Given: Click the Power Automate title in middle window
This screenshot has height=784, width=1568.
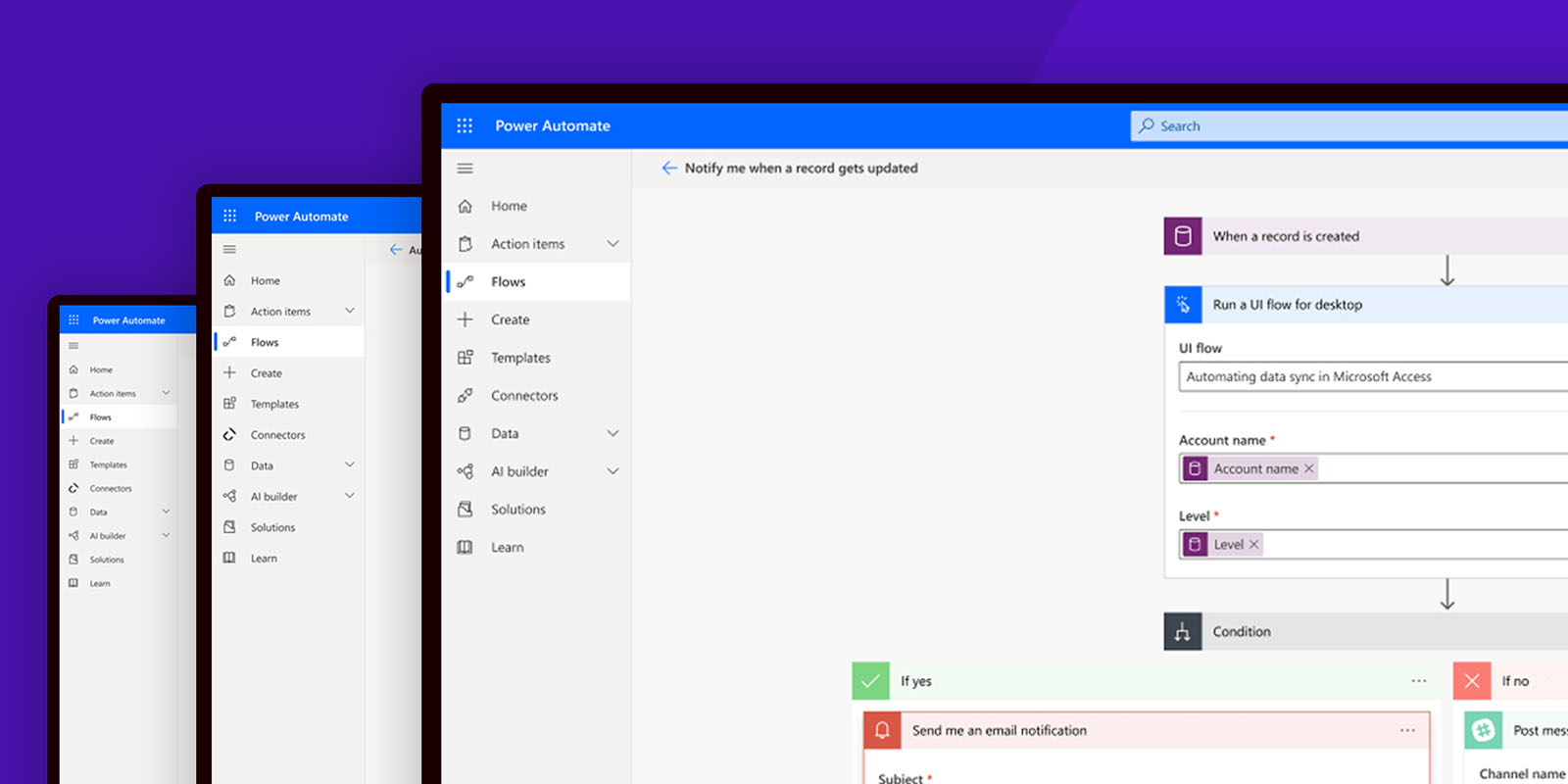Looking at the screenshot, I should tap(301, 217).
